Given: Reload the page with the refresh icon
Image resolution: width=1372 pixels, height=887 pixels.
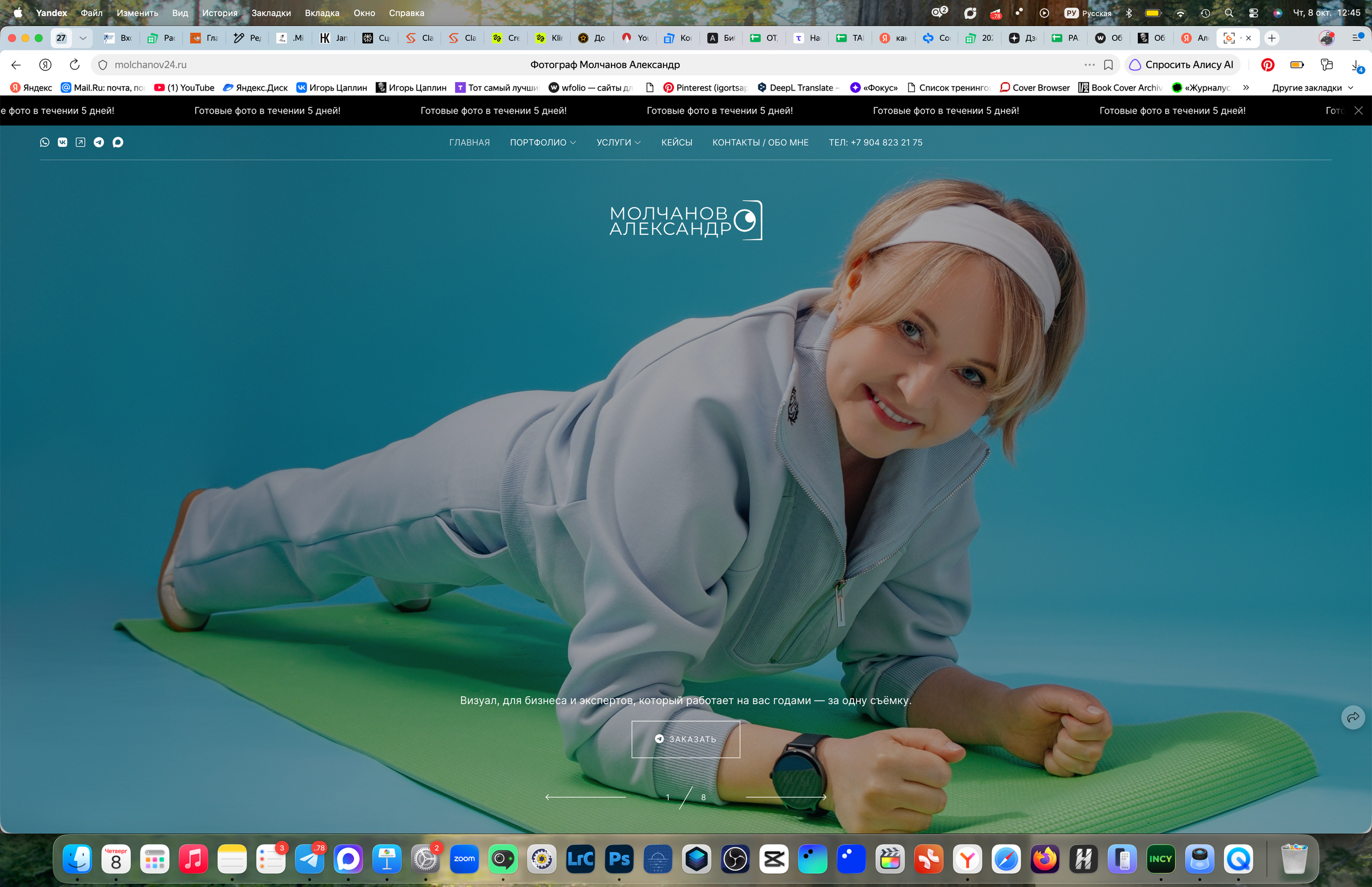Looking at the screenshot, I should click(74, 64).
